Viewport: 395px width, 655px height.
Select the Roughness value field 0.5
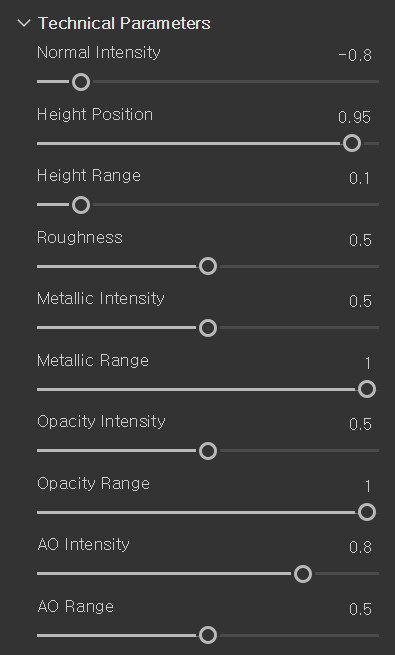pyautogui.click(x=360, y=240)
